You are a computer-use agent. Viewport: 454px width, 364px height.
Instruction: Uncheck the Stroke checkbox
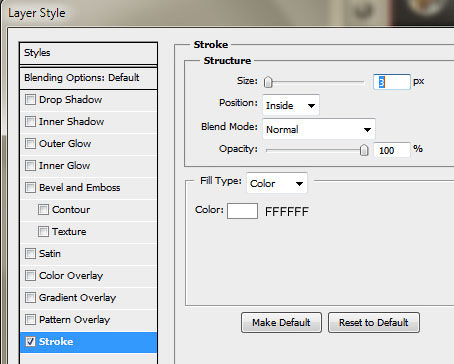[x=30, y=341]
